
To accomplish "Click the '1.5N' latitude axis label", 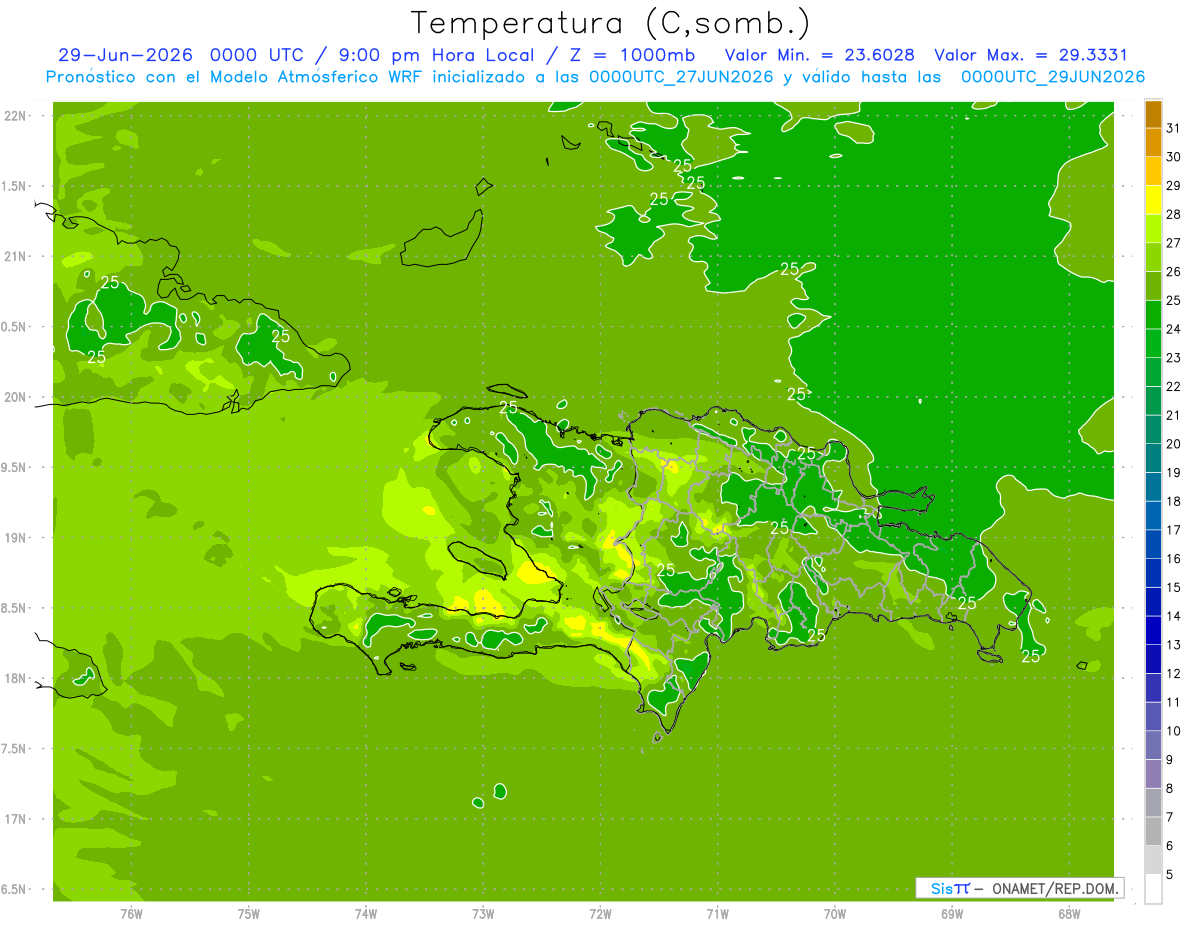I will 14,186.
